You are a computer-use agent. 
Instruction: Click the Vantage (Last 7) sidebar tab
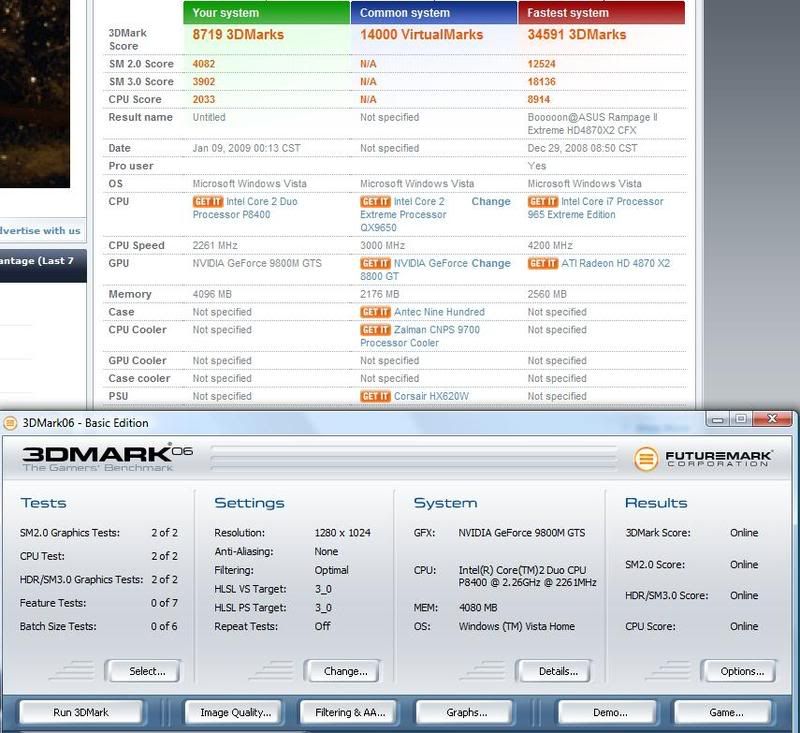(x=43, y=265)
